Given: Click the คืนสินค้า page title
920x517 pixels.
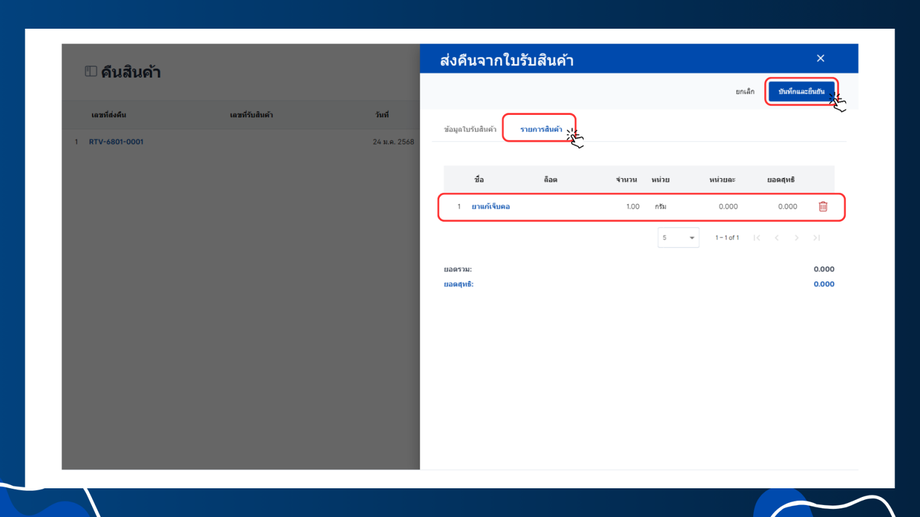Looking at the screenshot, I should (131, 72).
